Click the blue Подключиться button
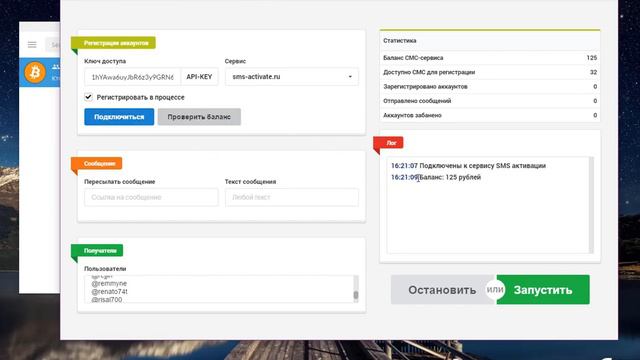Viewport: 640px width, 360px height. coord(119,117)
